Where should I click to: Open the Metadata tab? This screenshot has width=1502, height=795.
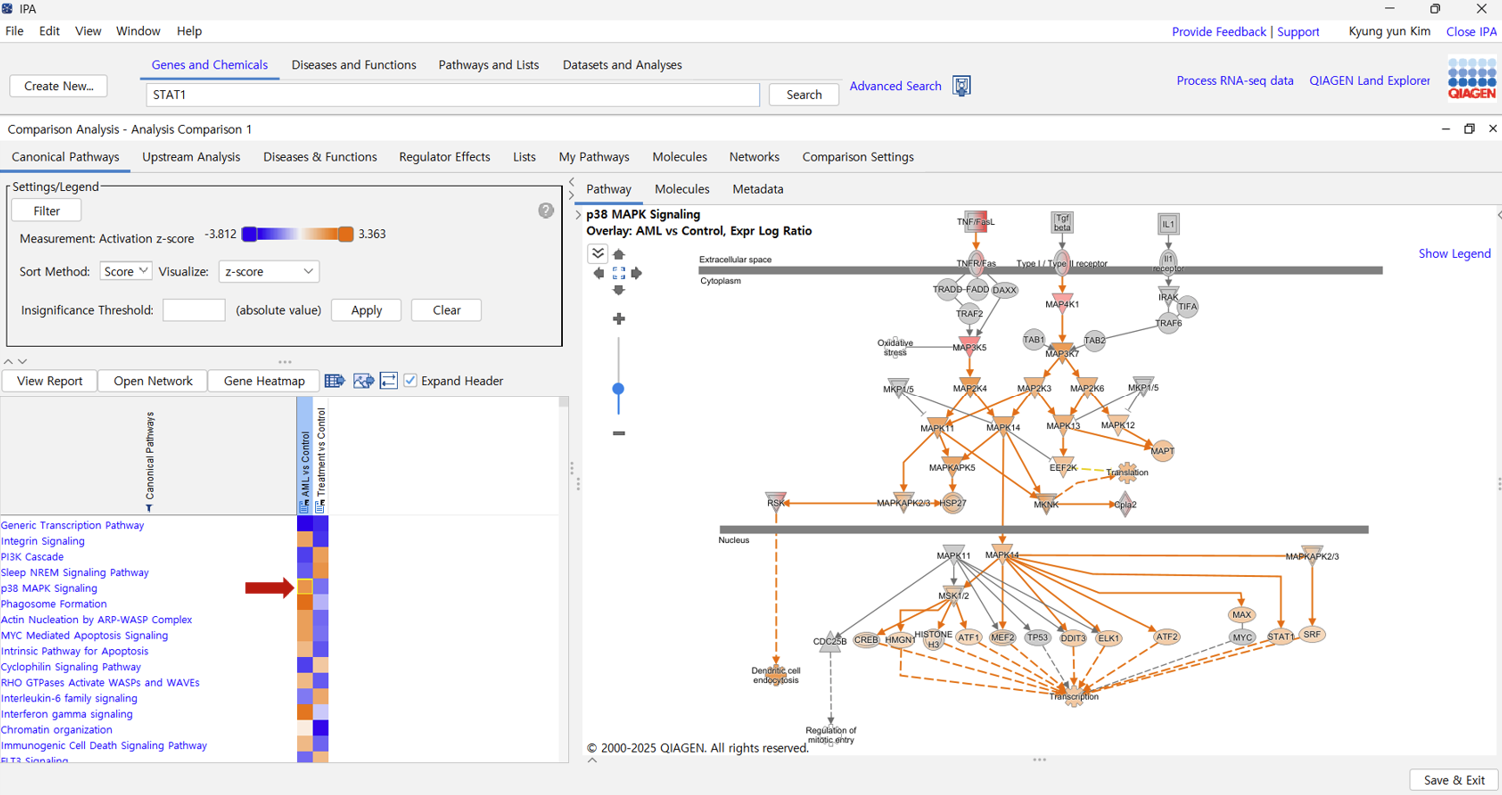[x=758, y=189]
